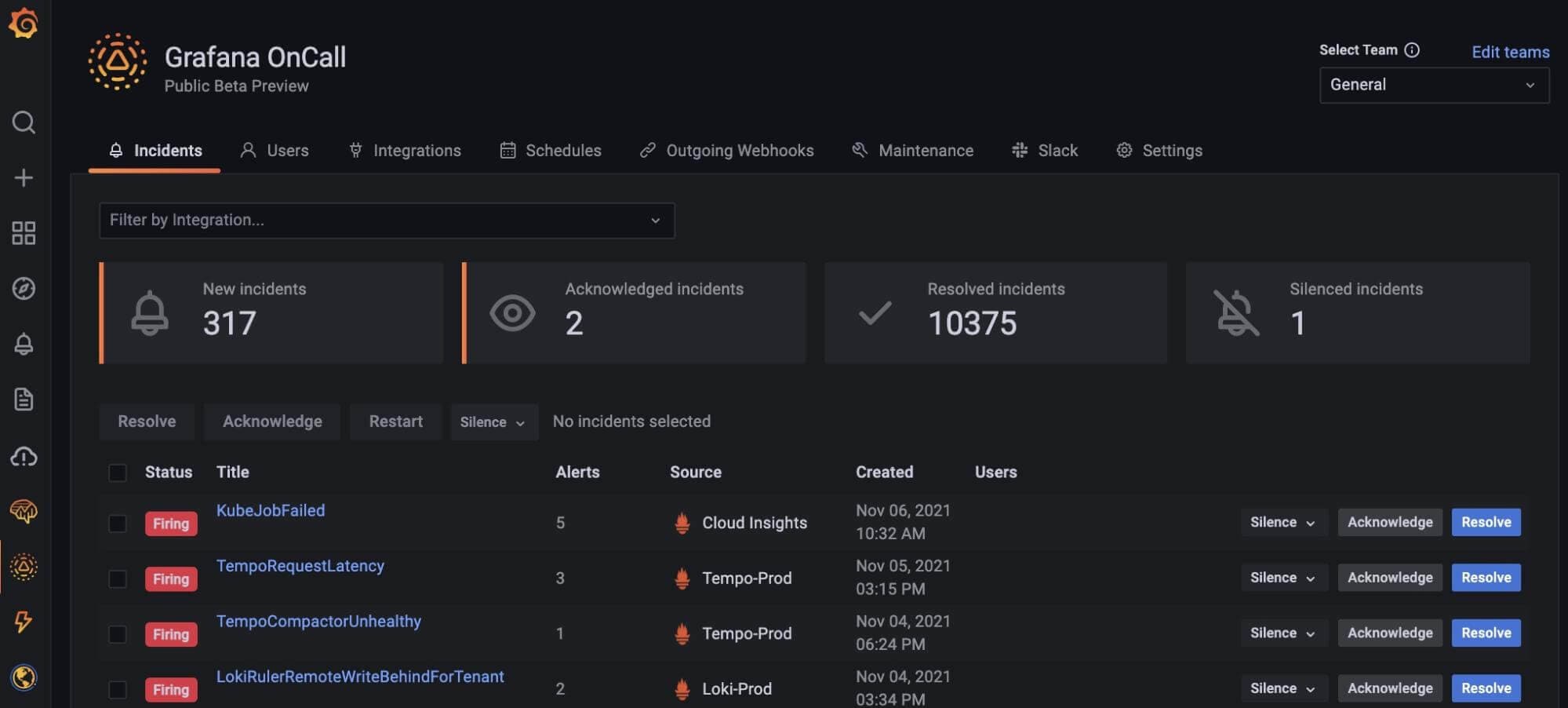Open the Dashboards grid icon

pos(24,233)
